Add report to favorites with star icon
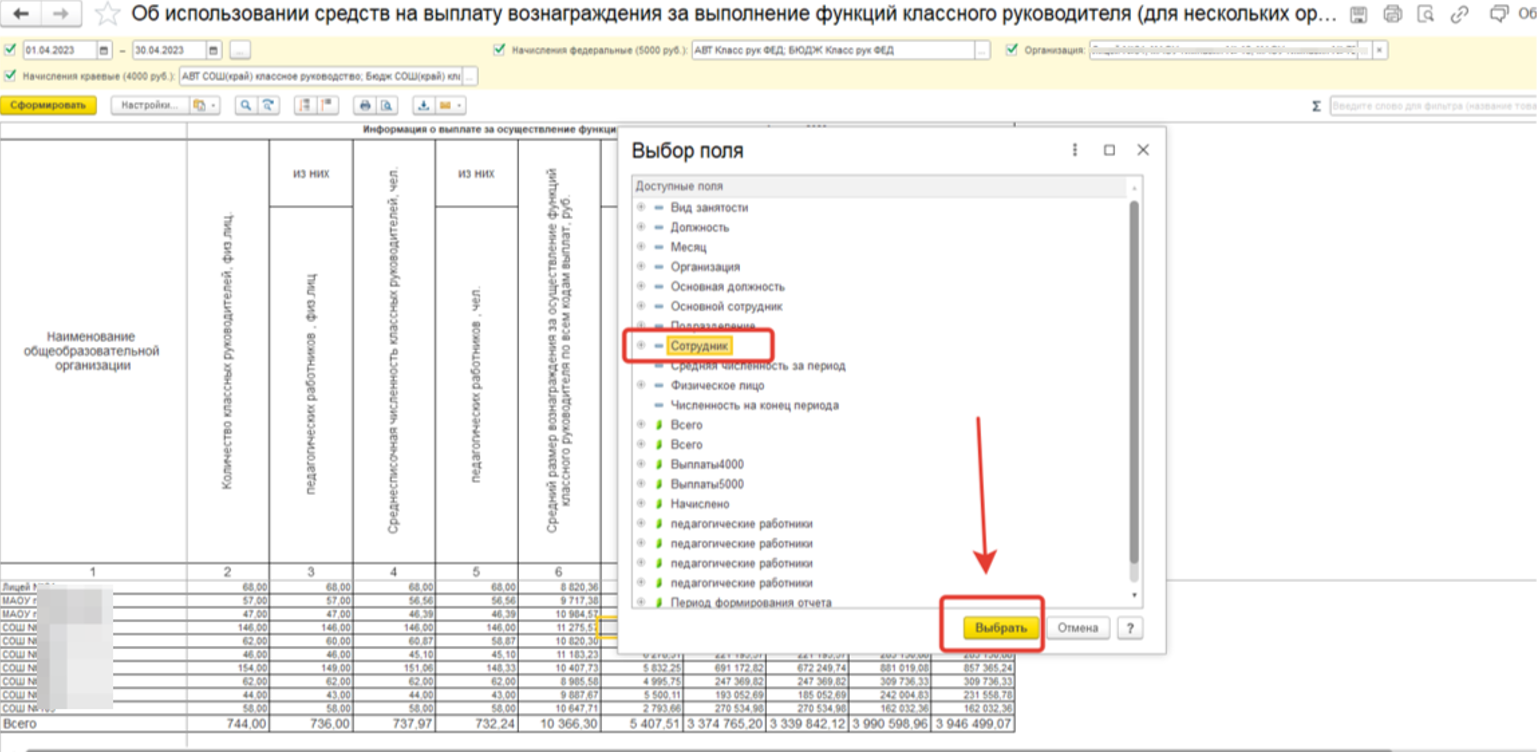The image size is (1537, 756). coord(107,15)
